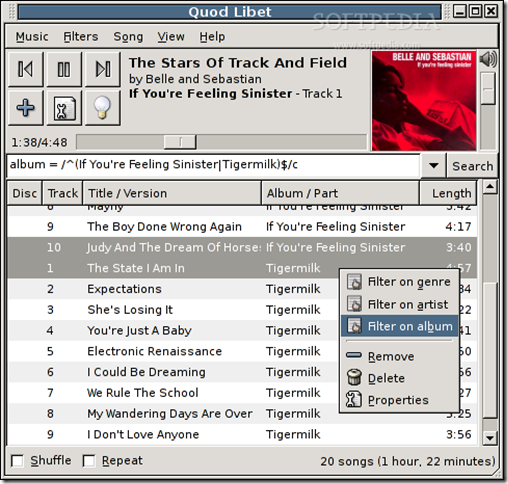Screen dimensions: 508x484
Task: Click the 4:17 length value
Action: (x=459, y=227)
